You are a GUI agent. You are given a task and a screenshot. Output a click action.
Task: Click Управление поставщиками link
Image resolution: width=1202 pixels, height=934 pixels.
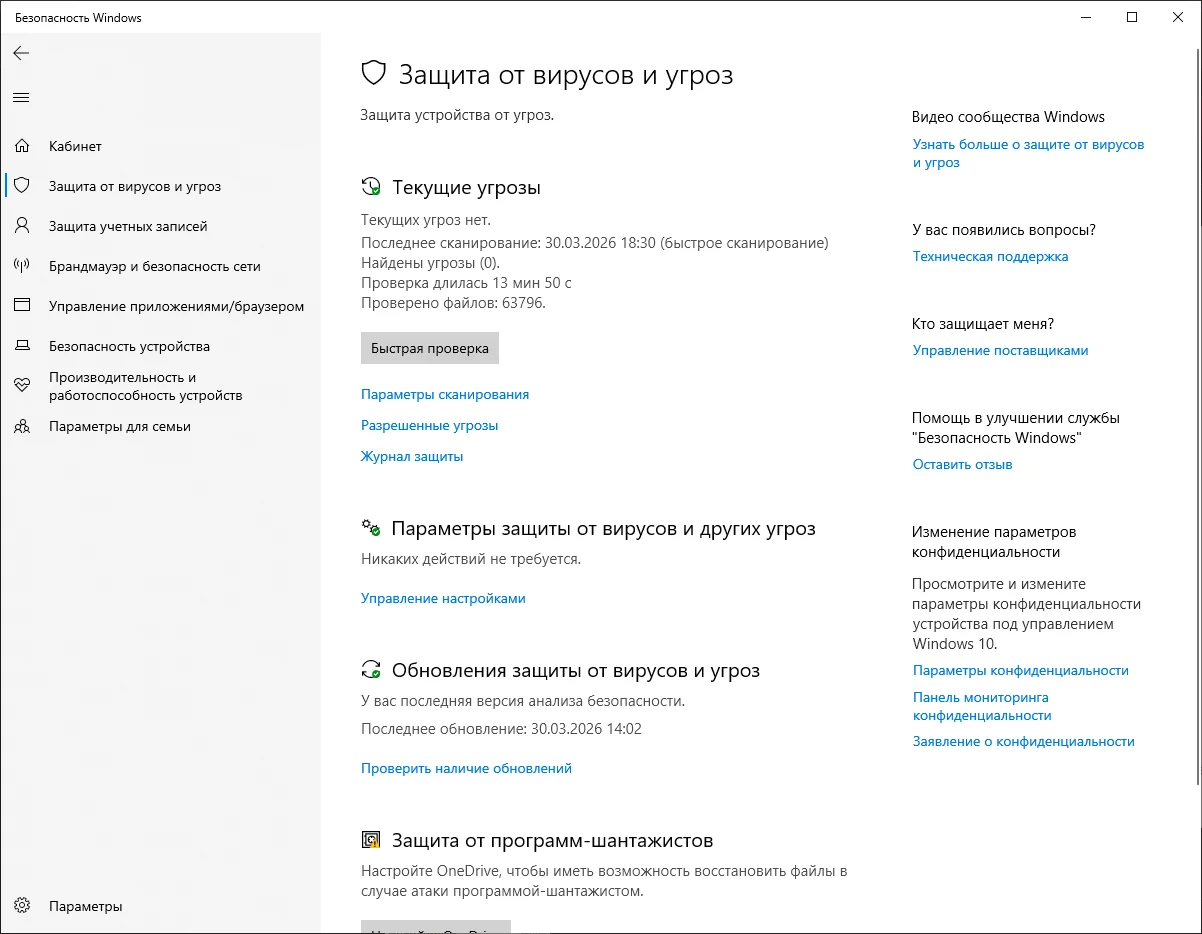pyautogui.click(x=1000, y=350)
